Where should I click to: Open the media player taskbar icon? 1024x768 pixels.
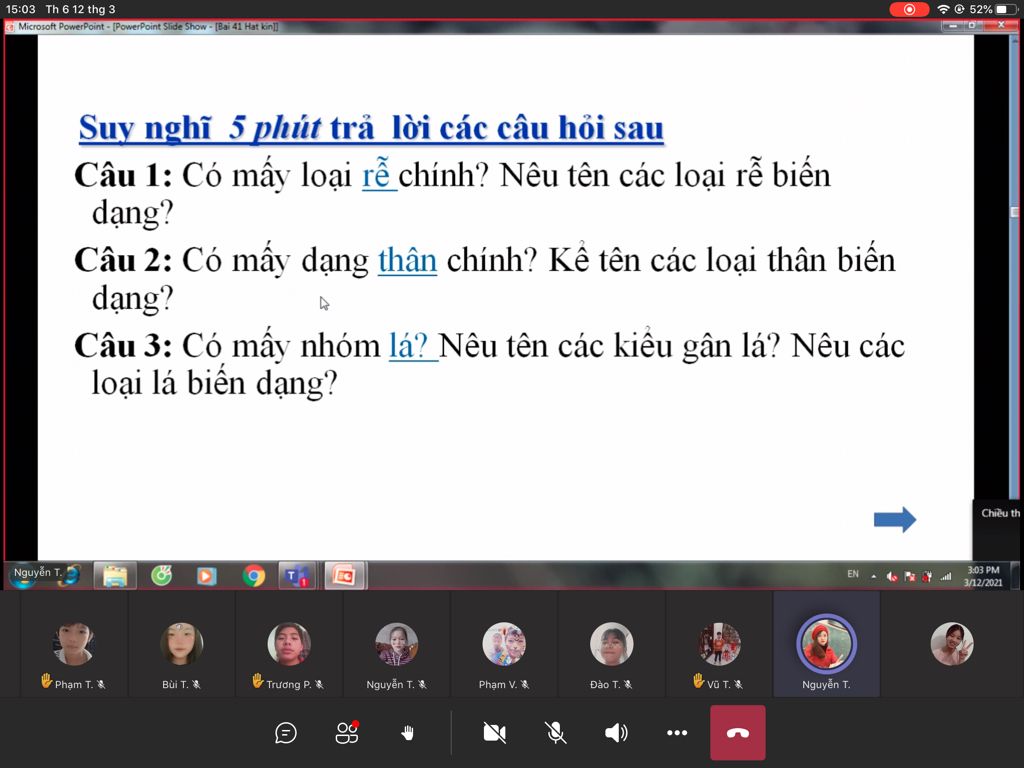point(206,576)
